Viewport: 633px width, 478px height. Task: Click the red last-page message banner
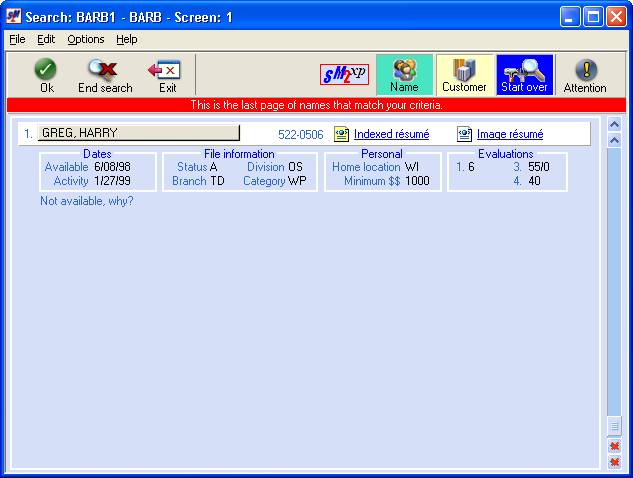316,105
